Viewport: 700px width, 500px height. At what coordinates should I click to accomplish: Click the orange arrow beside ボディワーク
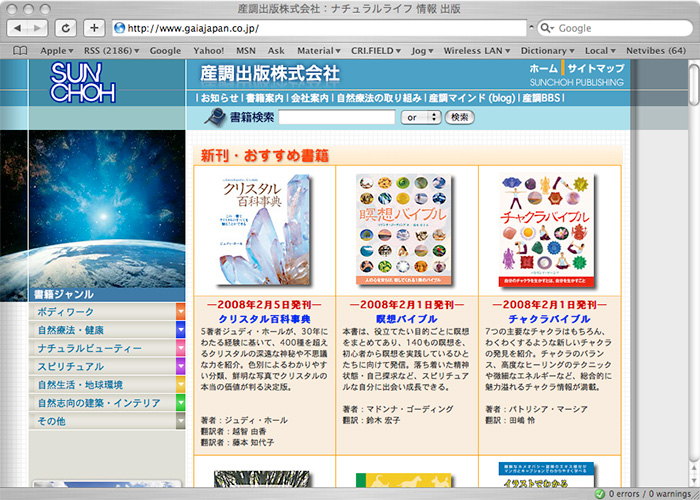coord(180,312)
